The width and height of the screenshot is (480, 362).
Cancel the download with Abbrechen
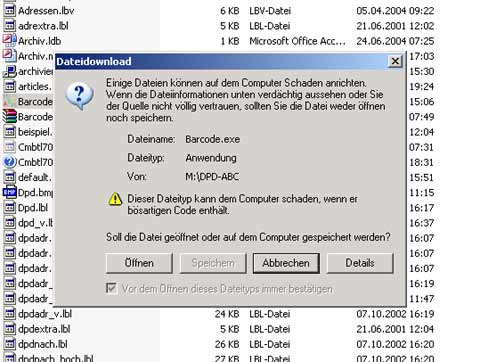(x=286, y=263)
